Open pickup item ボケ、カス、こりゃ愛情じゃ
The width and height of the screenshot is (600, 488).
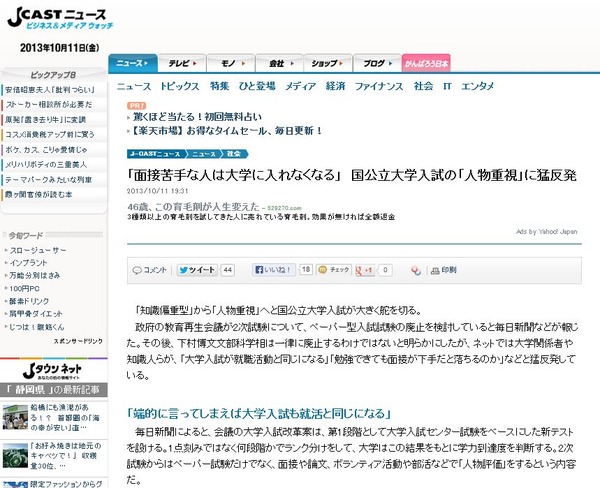click(x=46, y=150)
